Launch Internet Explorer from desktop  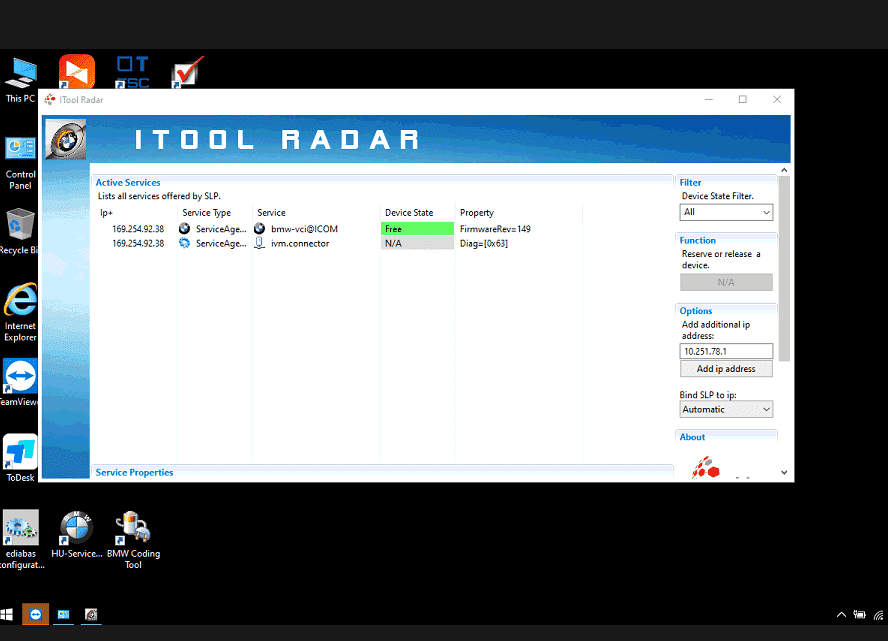click(x=20, y=313)
